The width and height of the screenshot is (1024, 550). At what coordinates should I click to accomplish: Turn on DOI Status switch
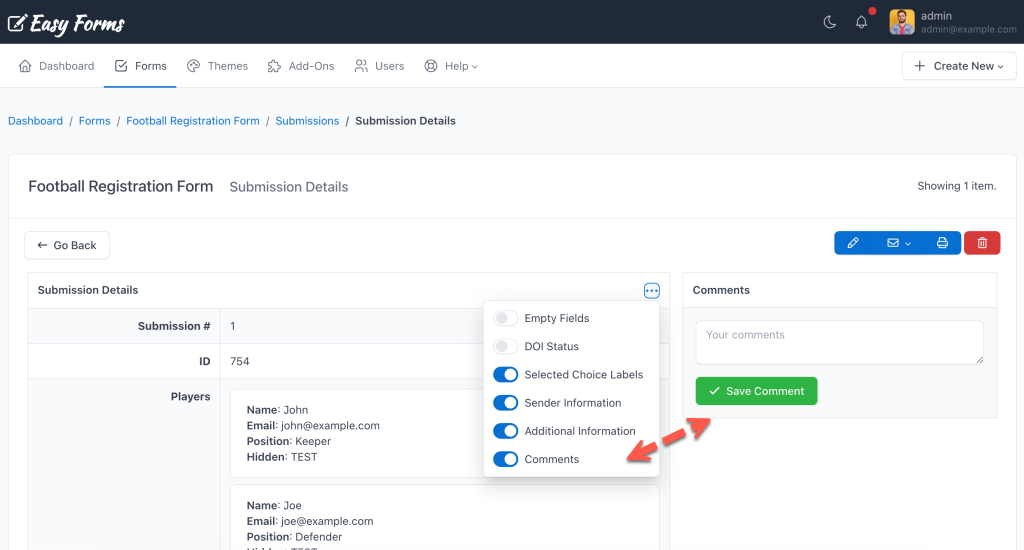pos(506,346)
